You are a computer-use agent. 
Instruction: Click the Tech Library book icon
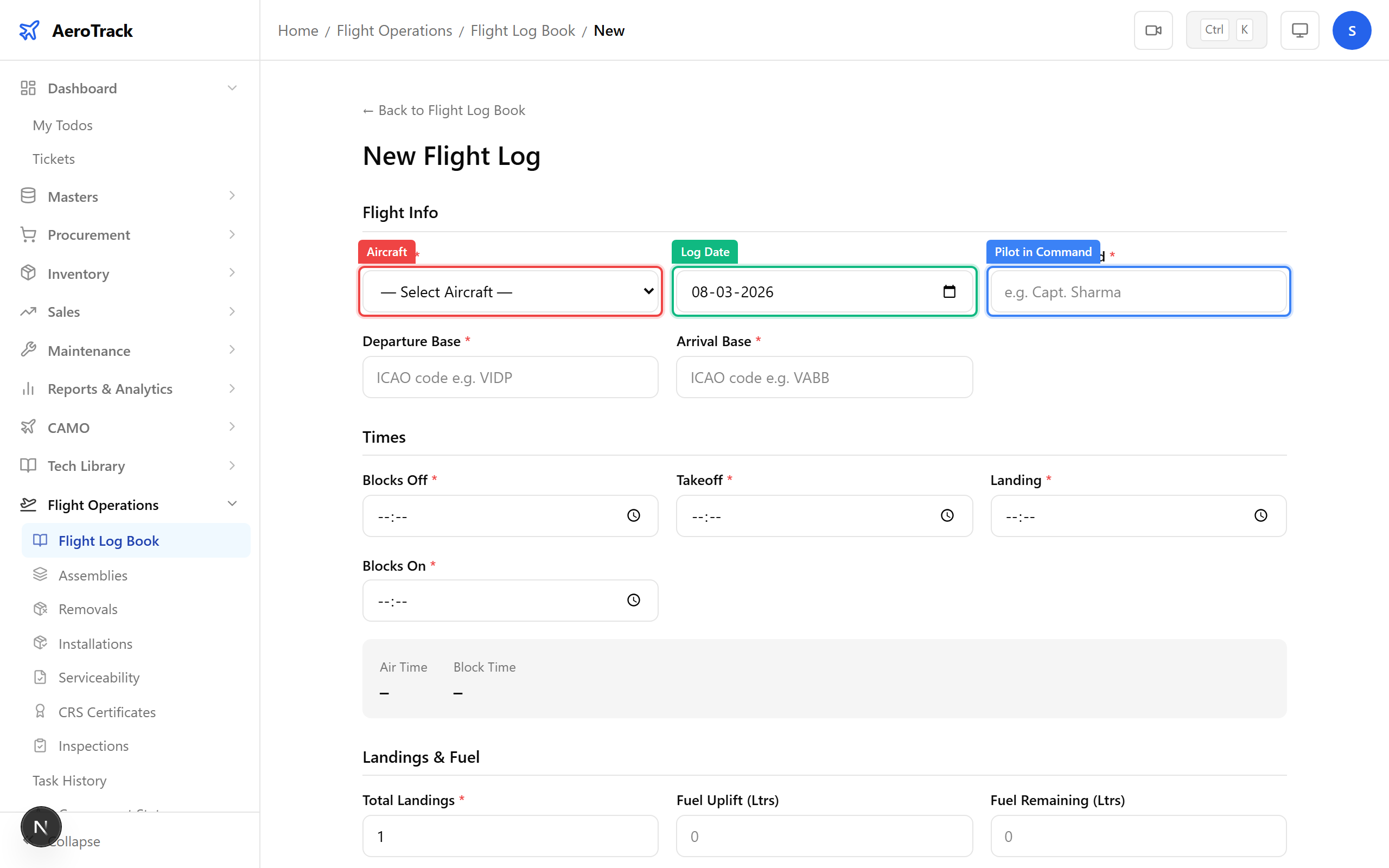tap(28, 465)
